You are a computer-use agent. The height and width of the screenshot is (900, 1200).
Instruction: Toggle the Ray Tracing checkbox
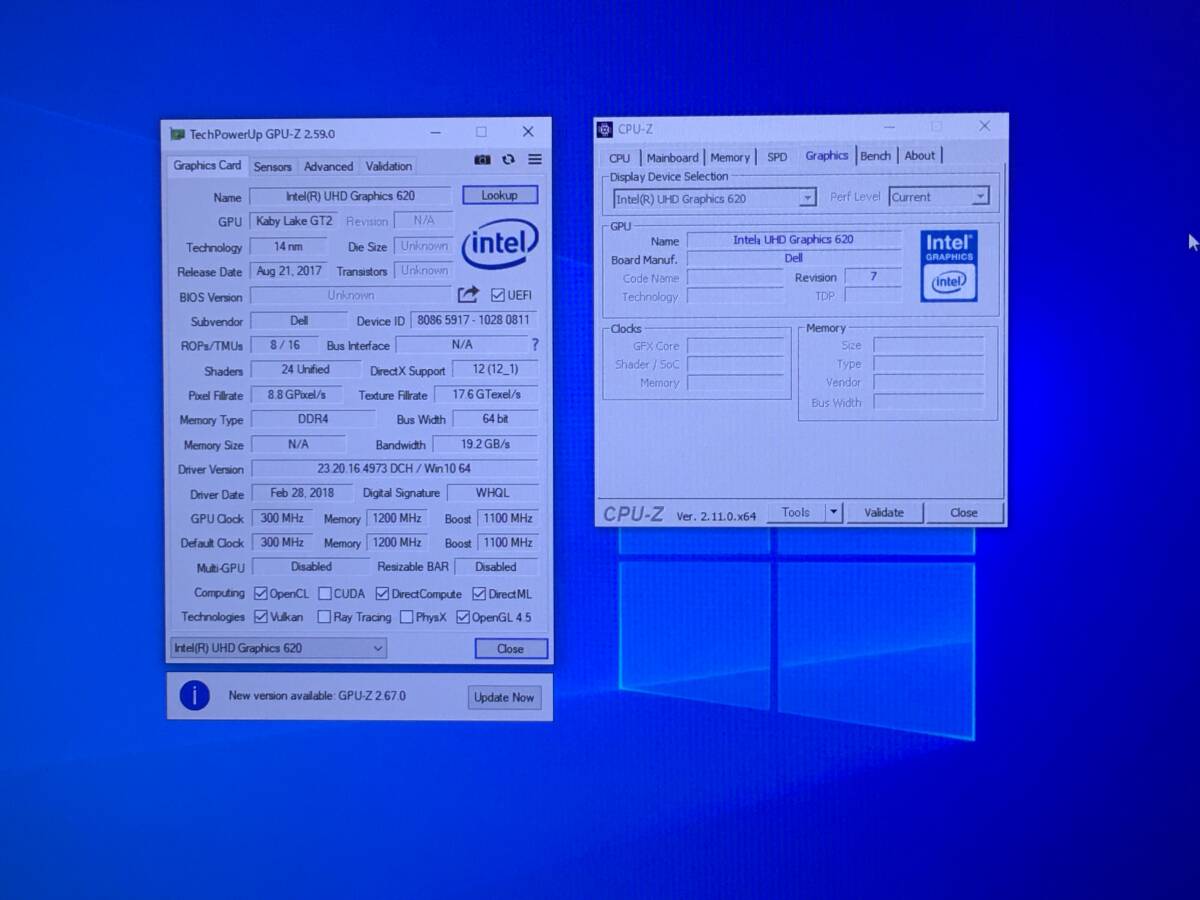324,617
